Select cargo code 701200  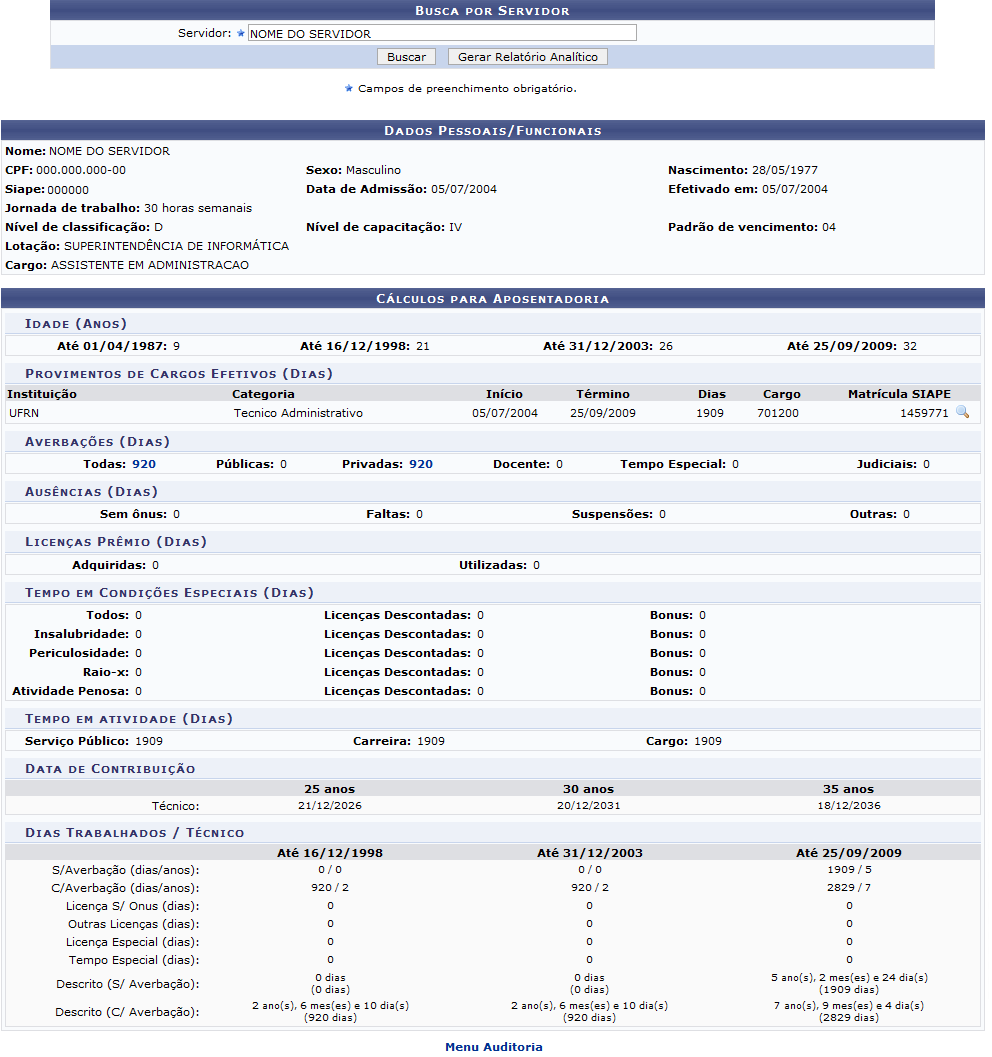click(778, 413)
